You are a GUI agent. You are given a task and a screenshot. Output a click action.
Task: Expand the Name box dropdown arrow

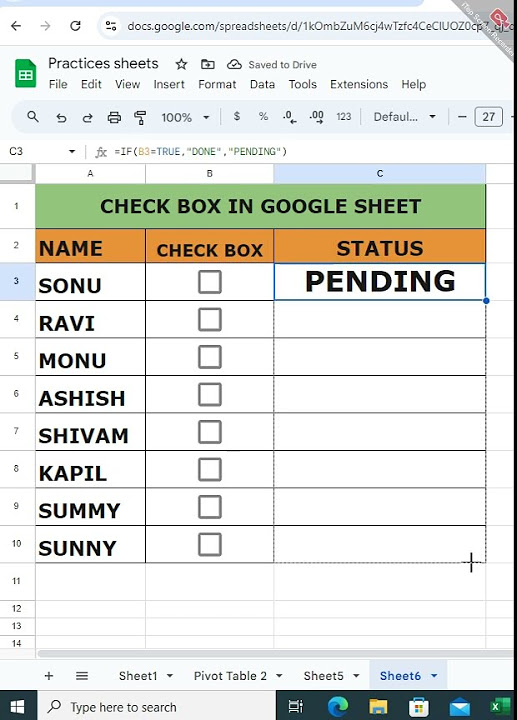pos(72,152)
